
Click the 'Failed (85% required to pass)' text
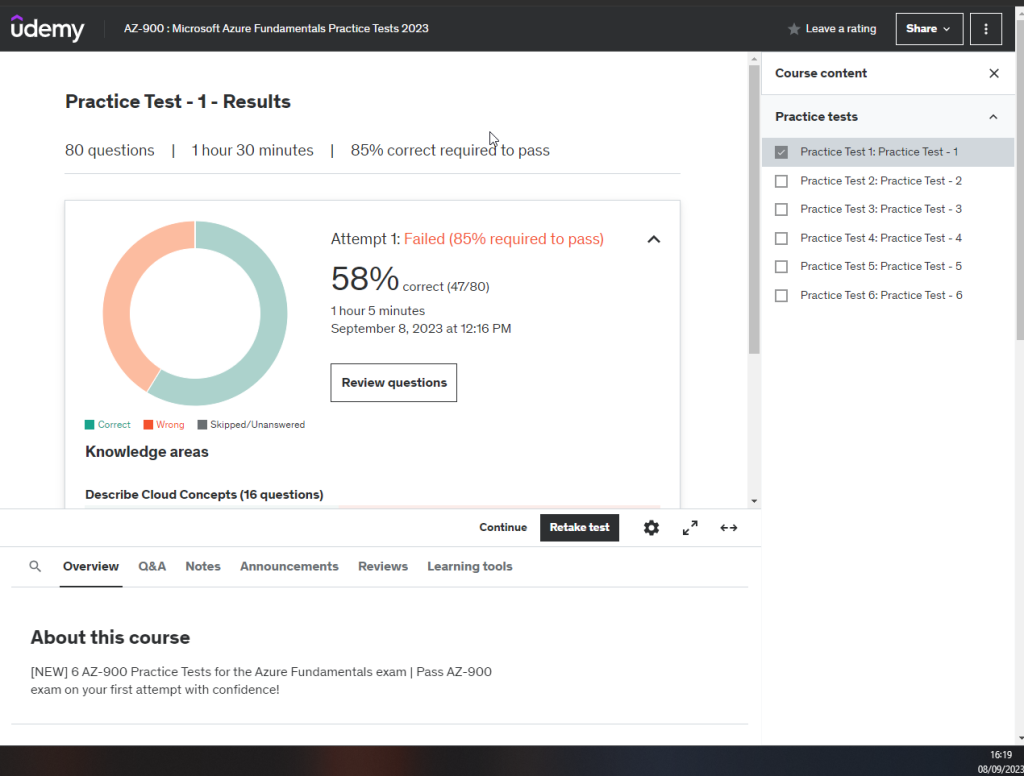click(504, 239)
